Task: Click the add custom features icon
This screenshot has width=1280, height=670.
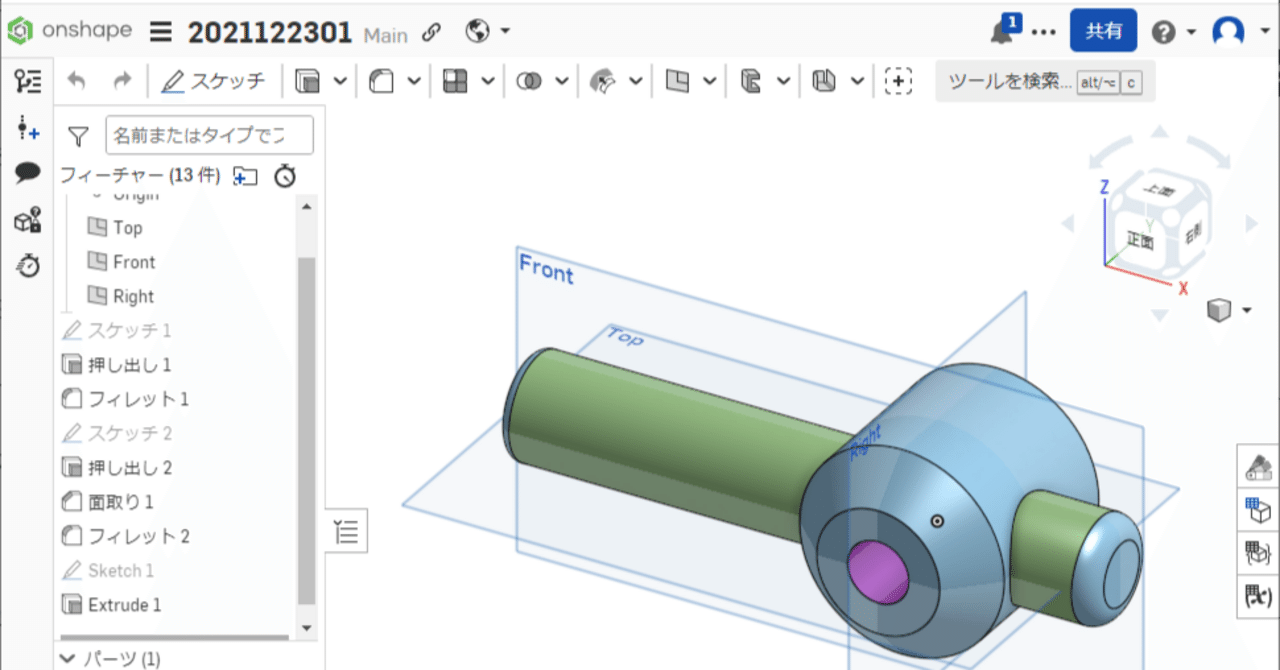Action: pyautogui.click(x=899, y=82)
